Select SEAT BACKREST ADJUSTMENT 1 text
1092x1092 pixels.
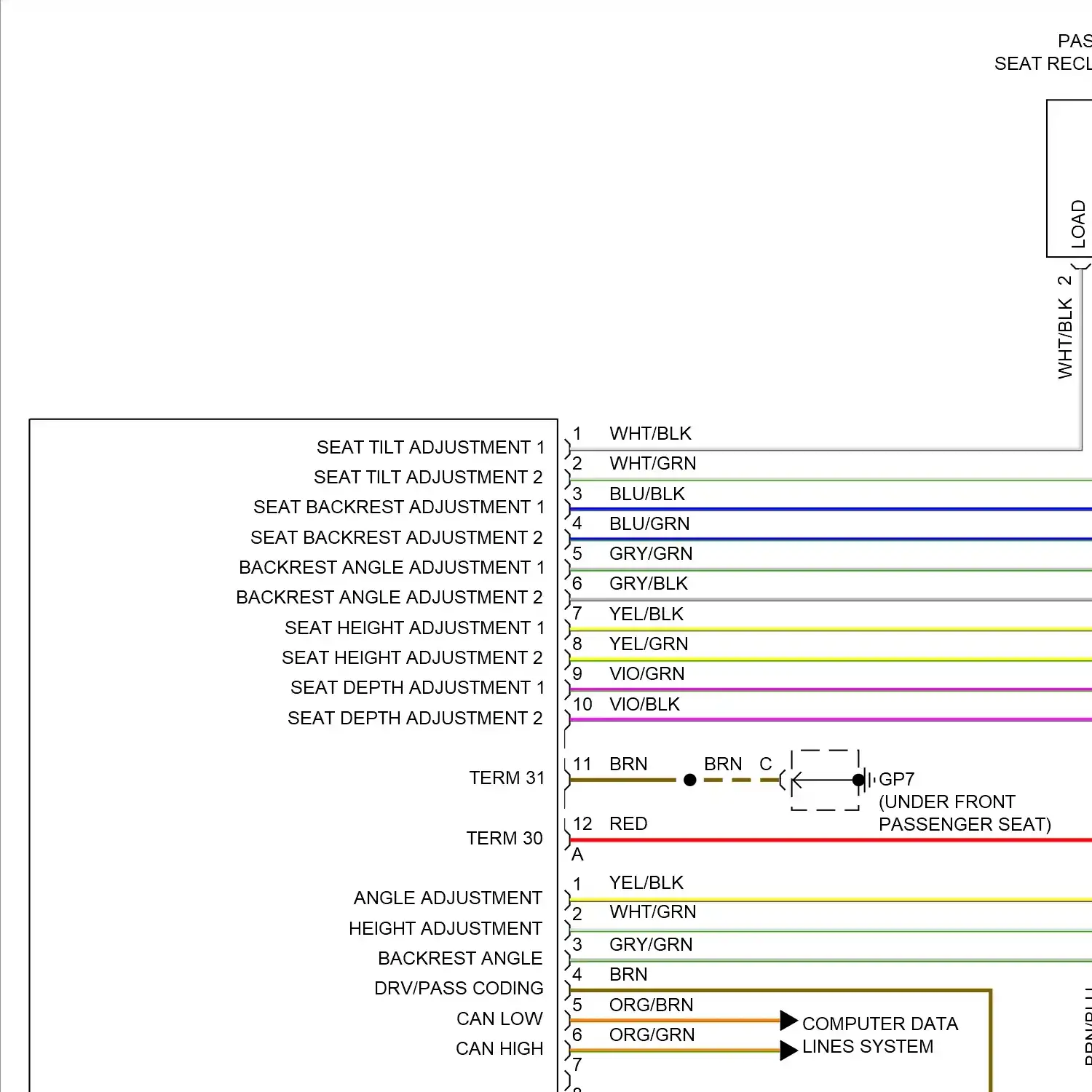click(399, 507)
